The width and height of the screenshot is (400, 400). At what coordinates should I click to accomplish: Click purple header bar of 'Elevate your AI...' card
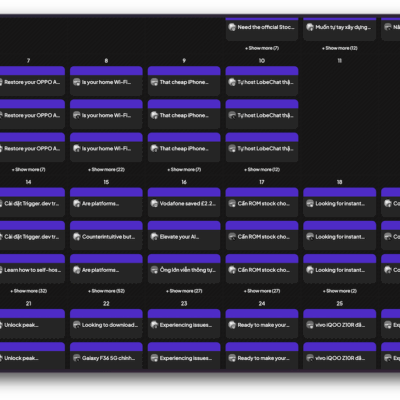(x=184, y=225)
